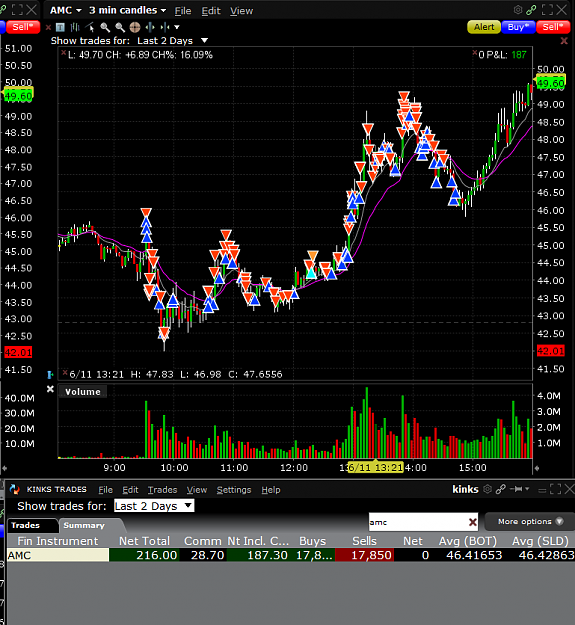This screenshot has height=625, width=575.
Task: Open the Kinks Trades Show trades for combo box
Action: [154, 506]
